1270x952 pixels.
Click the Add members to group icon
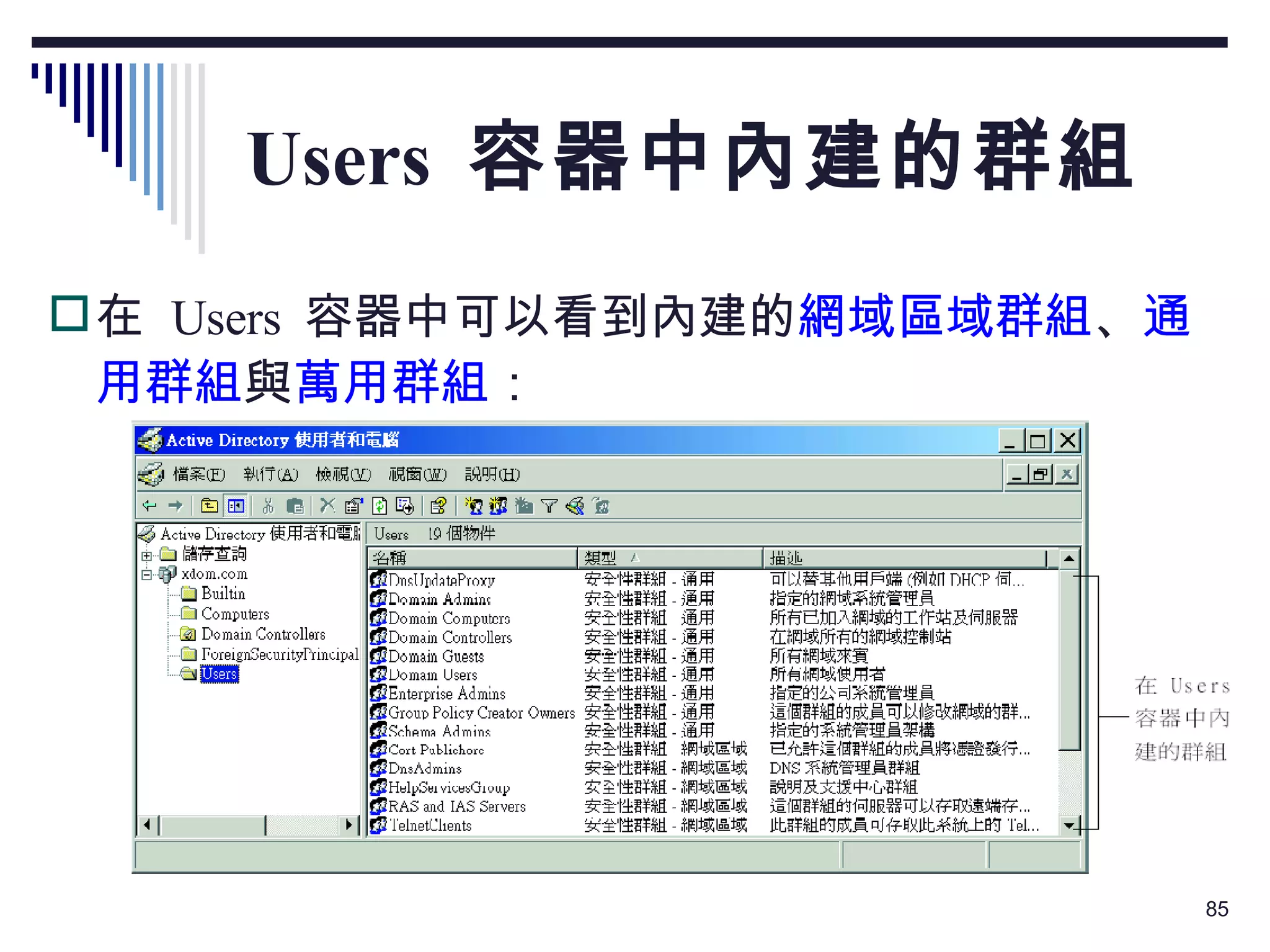pyautogui.click(x=601, y=506)
